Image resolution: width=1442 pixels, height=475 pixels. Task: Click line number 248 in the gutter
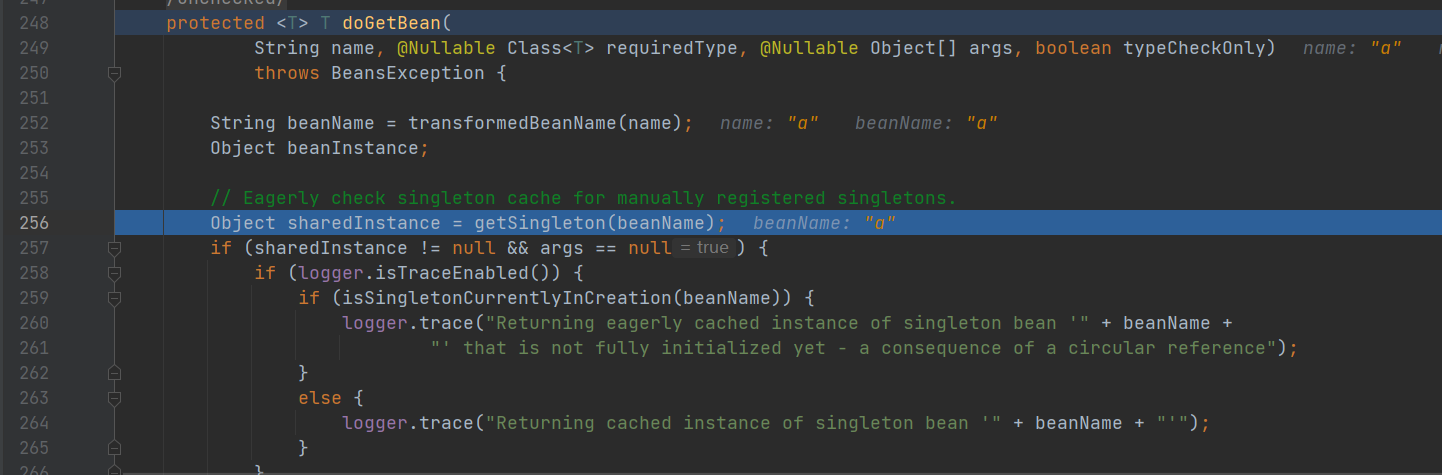(34, 23)
